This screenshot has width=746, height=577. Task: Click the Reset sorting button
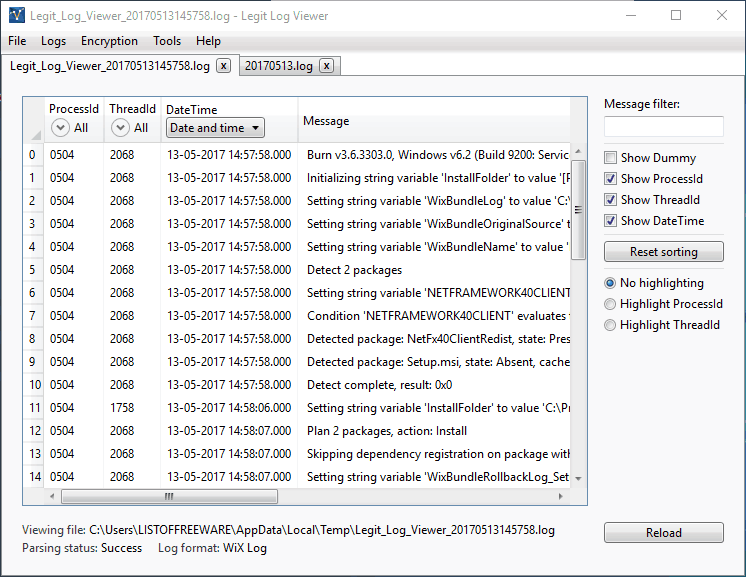click(664, 252)
